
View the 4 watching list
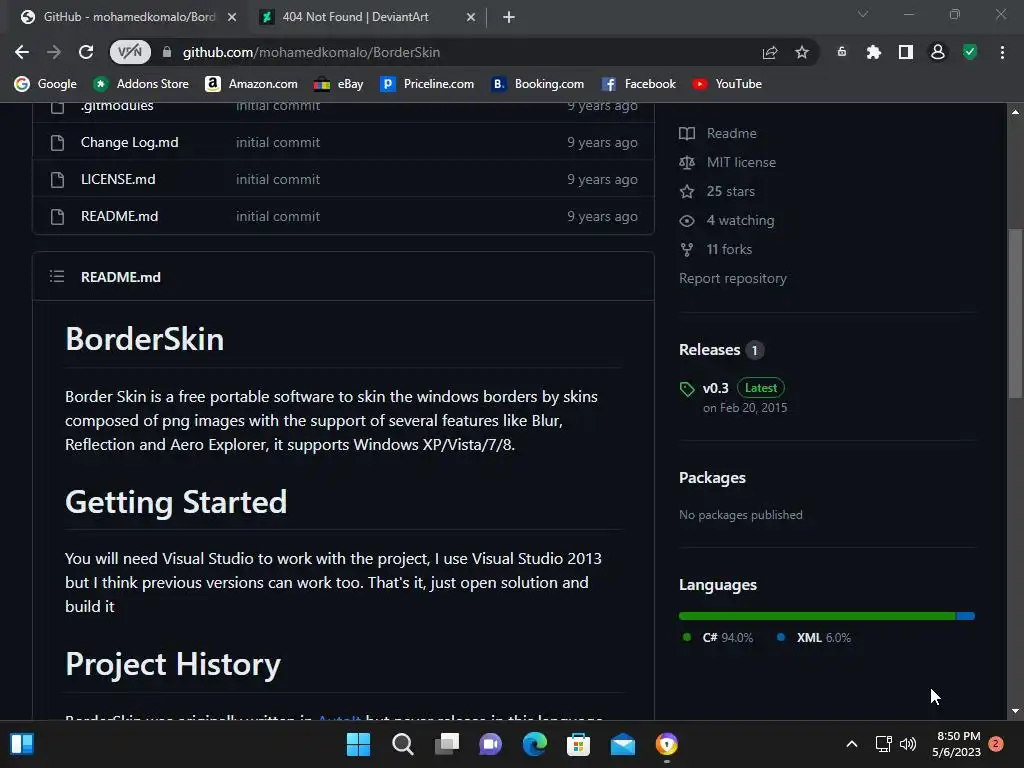coord(727,220)
